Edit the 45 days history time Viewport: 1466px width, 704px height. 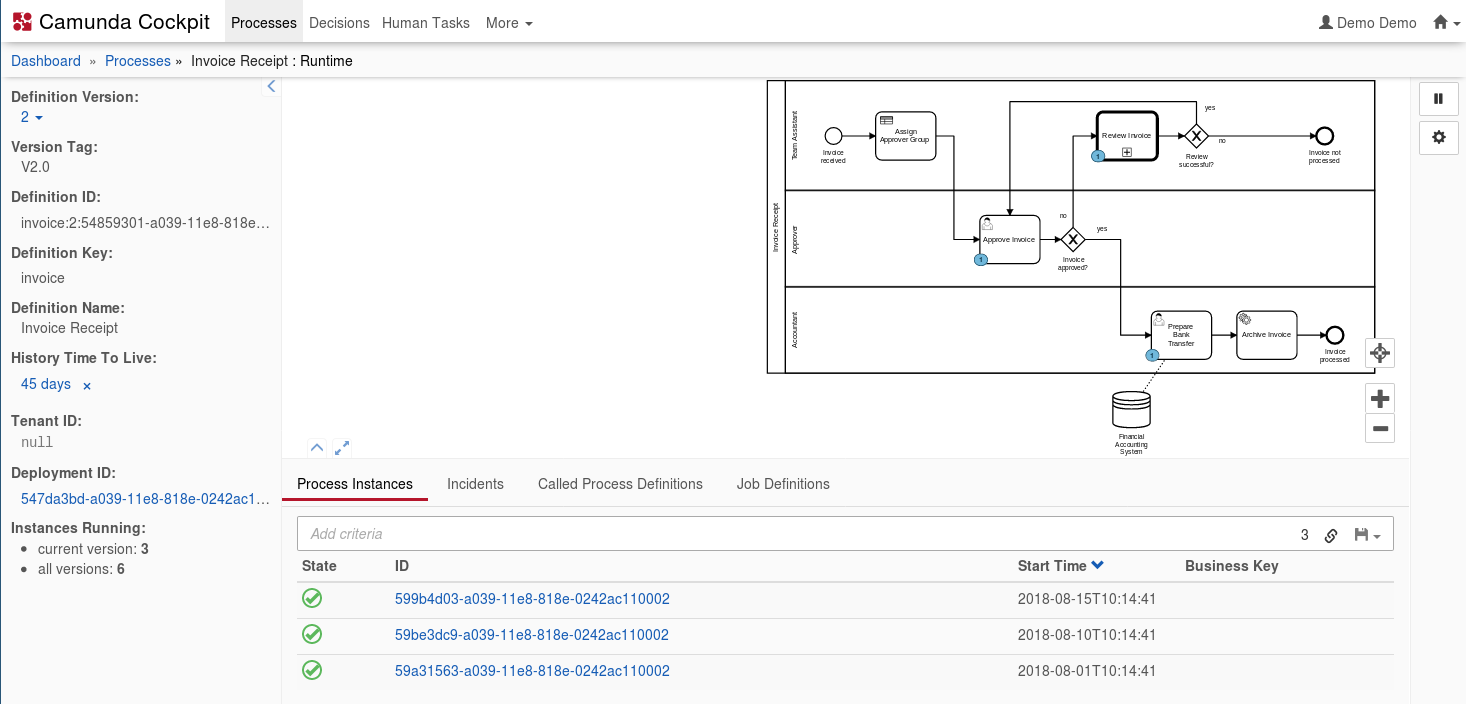point(46,384)
